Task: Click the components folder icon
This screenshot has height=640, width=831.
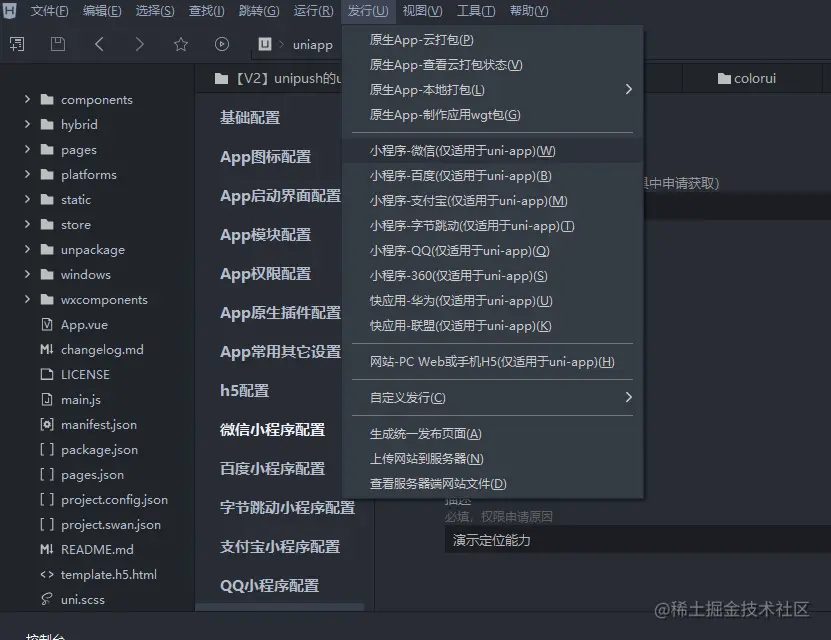Action: (47, 100)
